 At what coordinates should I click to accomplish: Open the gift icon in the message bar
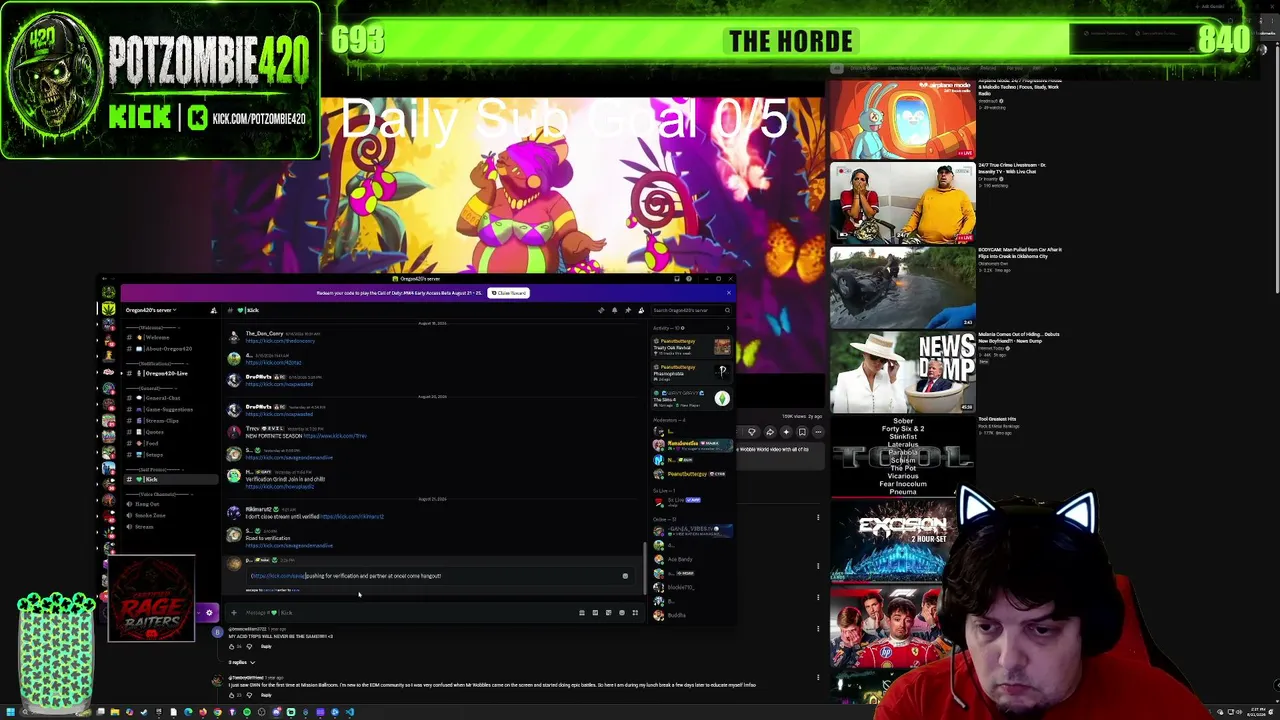tap(582, 612)
